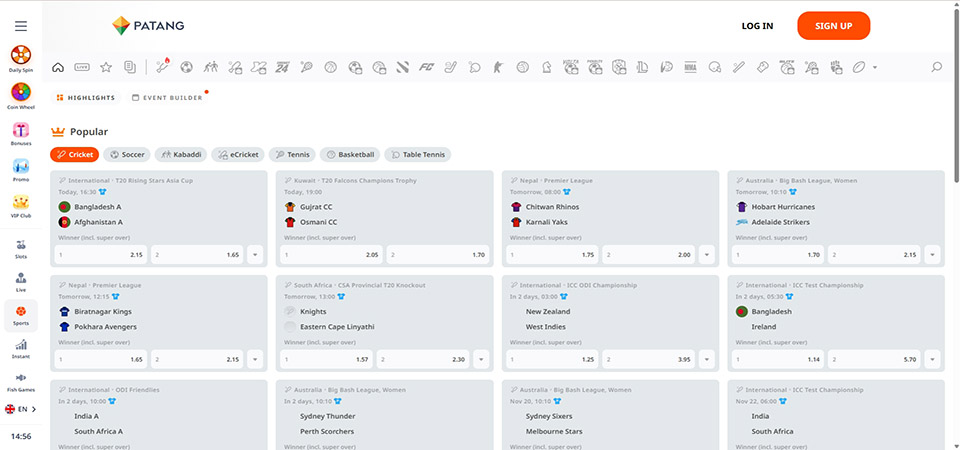The width and height of the screenshot is (960, 450).
Task: Click the SIGN UP button
Action: [x=833, y=26]
